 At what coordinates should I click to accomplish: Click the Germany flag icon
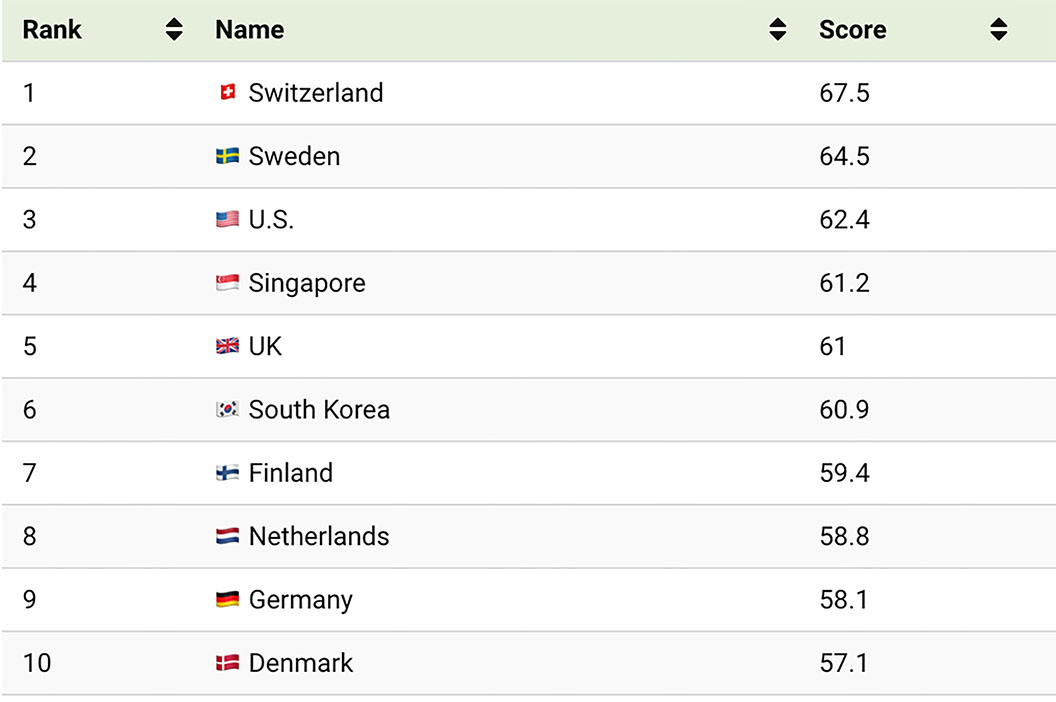pyautogui.click(x=228, y=600)
